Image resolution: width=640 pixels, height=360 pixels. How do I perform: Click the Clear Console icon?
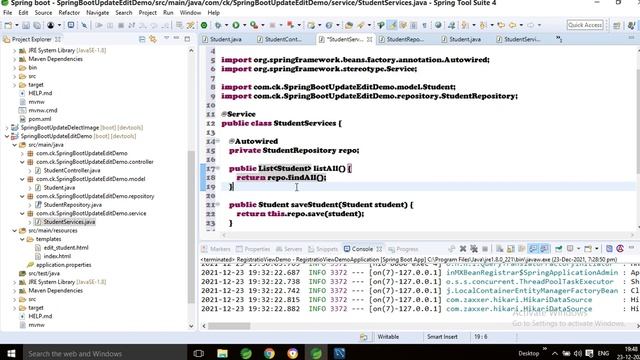click(499, 249)
